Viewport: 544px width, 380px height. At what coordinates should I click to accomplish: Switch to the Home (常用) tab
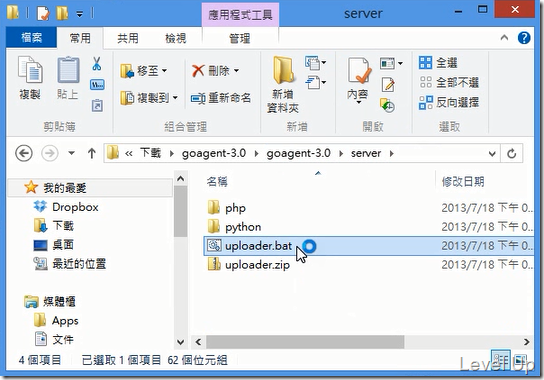pos(80,37)
